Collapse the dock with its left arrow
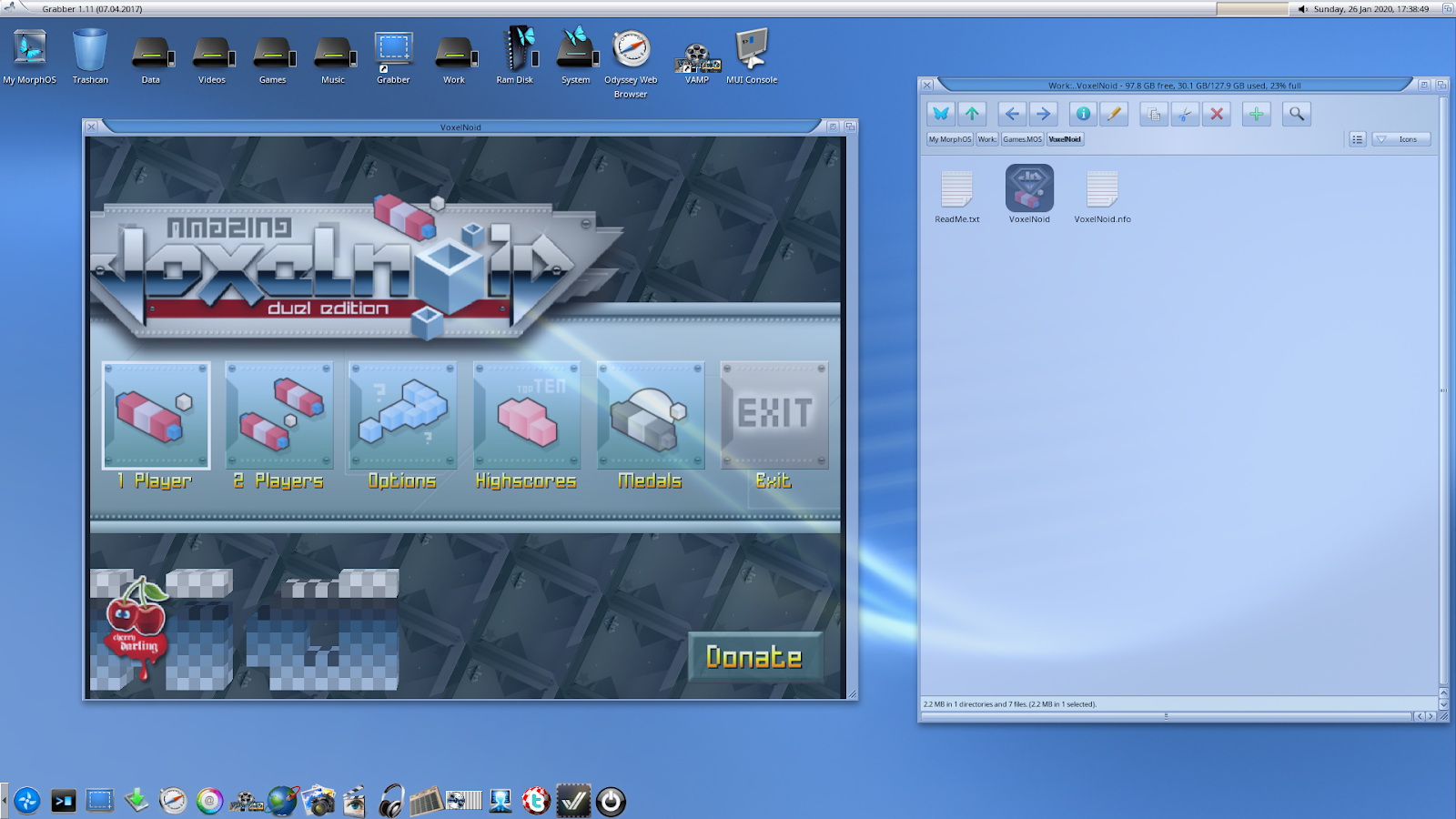 [x=5, y=801]
